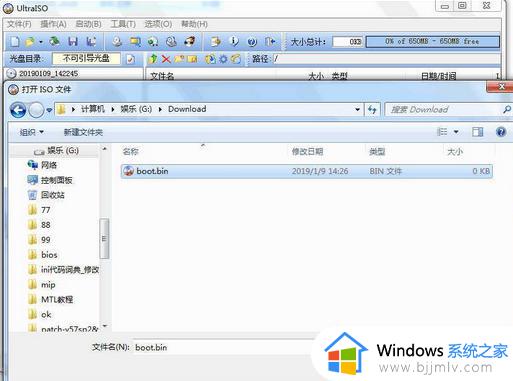Click the Forward arrow in the open dialog
The width and height of the screenshot is (513, 381).
36,110
